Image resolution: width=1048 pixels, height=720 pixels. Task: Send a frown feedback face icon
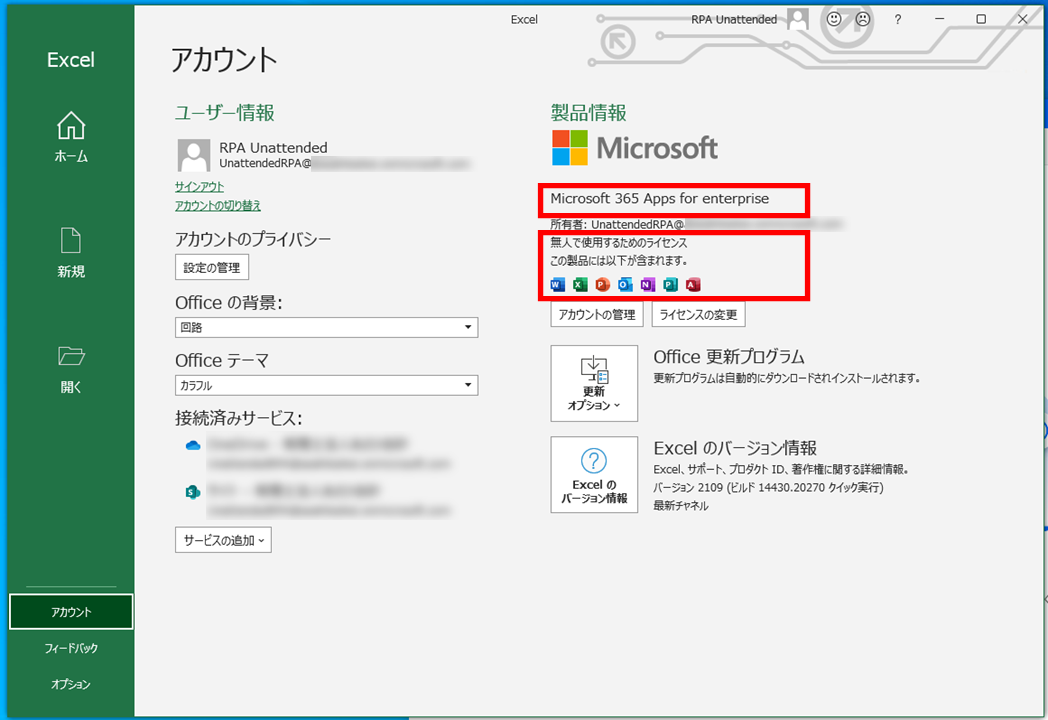[x=863, y=19]
